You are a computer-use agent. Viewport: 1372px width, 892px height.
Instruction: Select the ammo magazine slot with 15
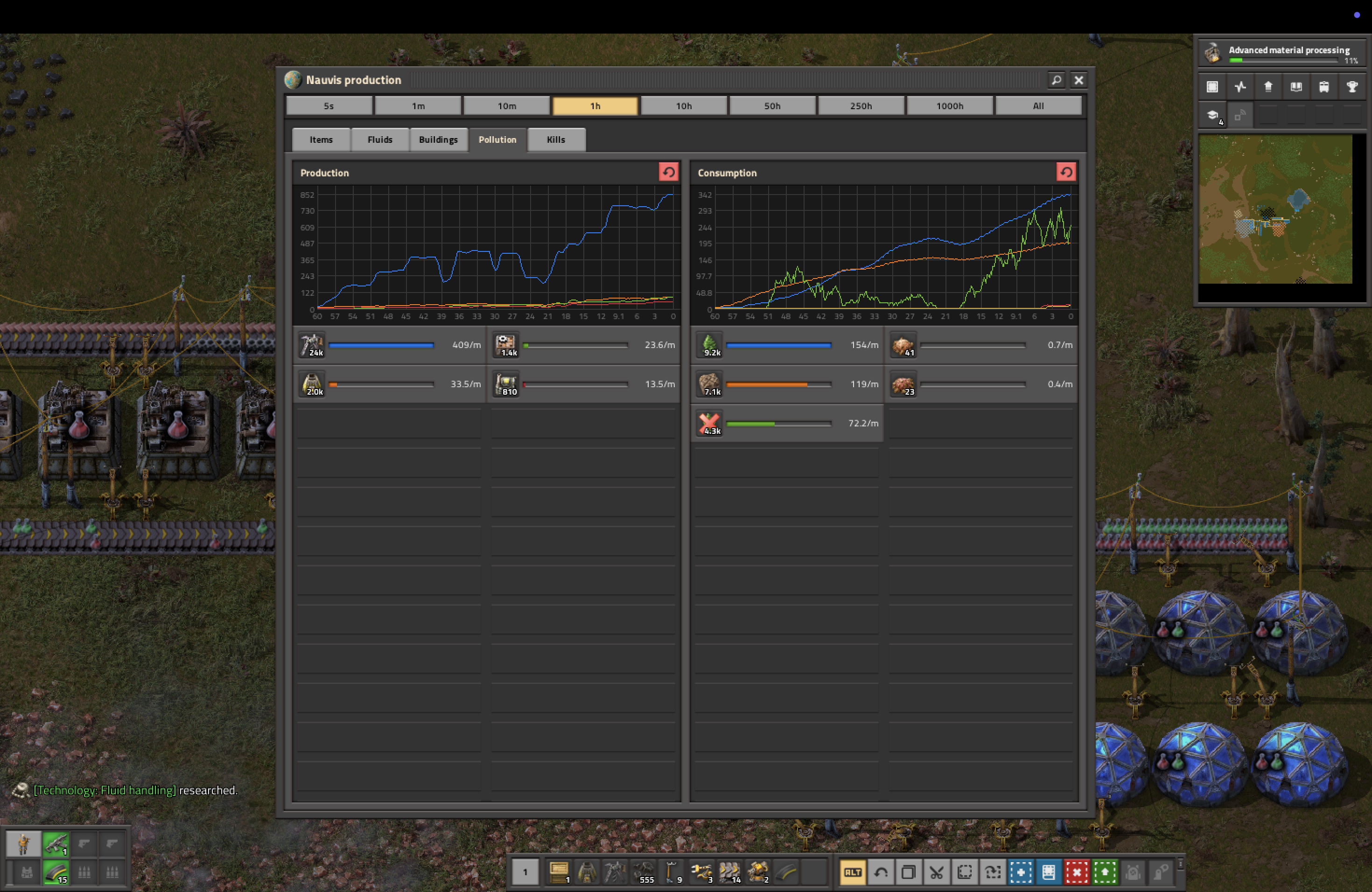point(56,872)
